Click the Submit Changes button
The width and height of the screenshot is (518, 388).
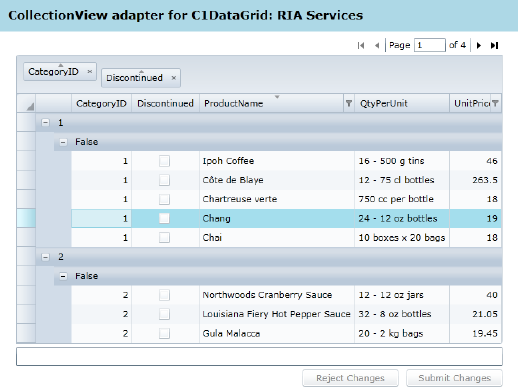tap(454, 378)
